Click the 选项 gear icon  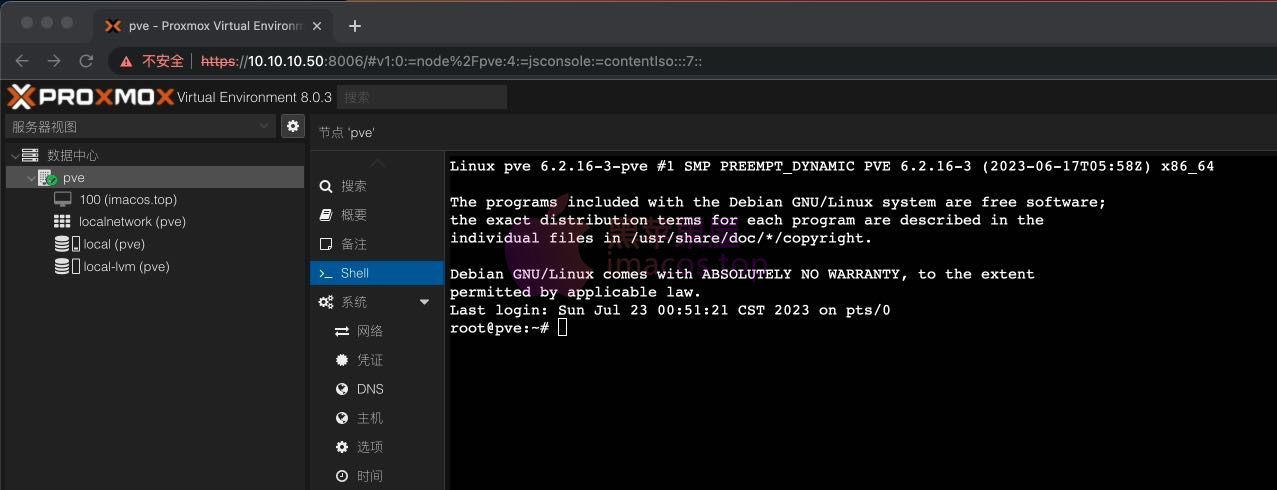(x=342, y=447)
